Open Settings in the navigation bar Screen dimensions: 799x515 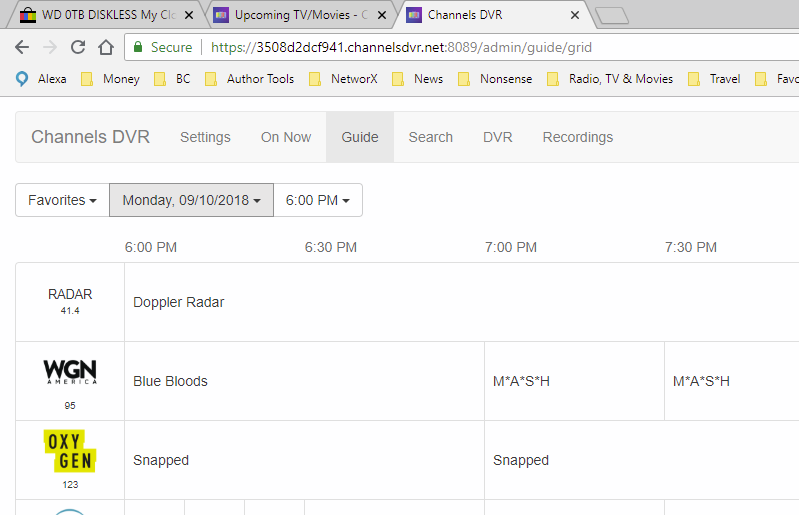tap(205, 137)
